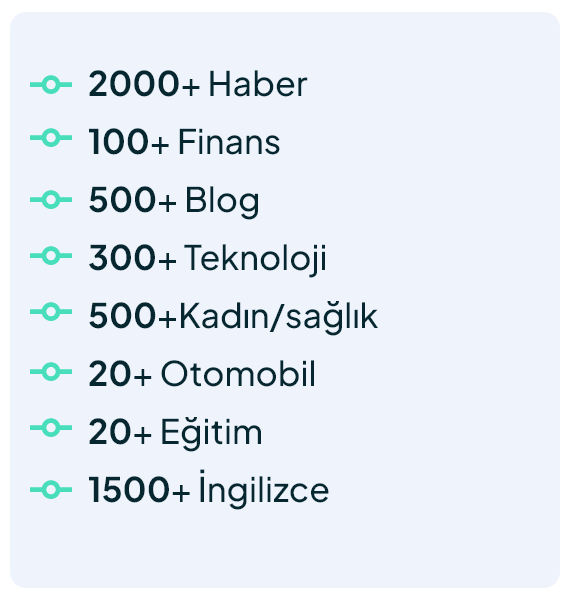Select the bullet icon next to Kadın/sağlık
Screen dimensions: 570x614
coord(51,312)
